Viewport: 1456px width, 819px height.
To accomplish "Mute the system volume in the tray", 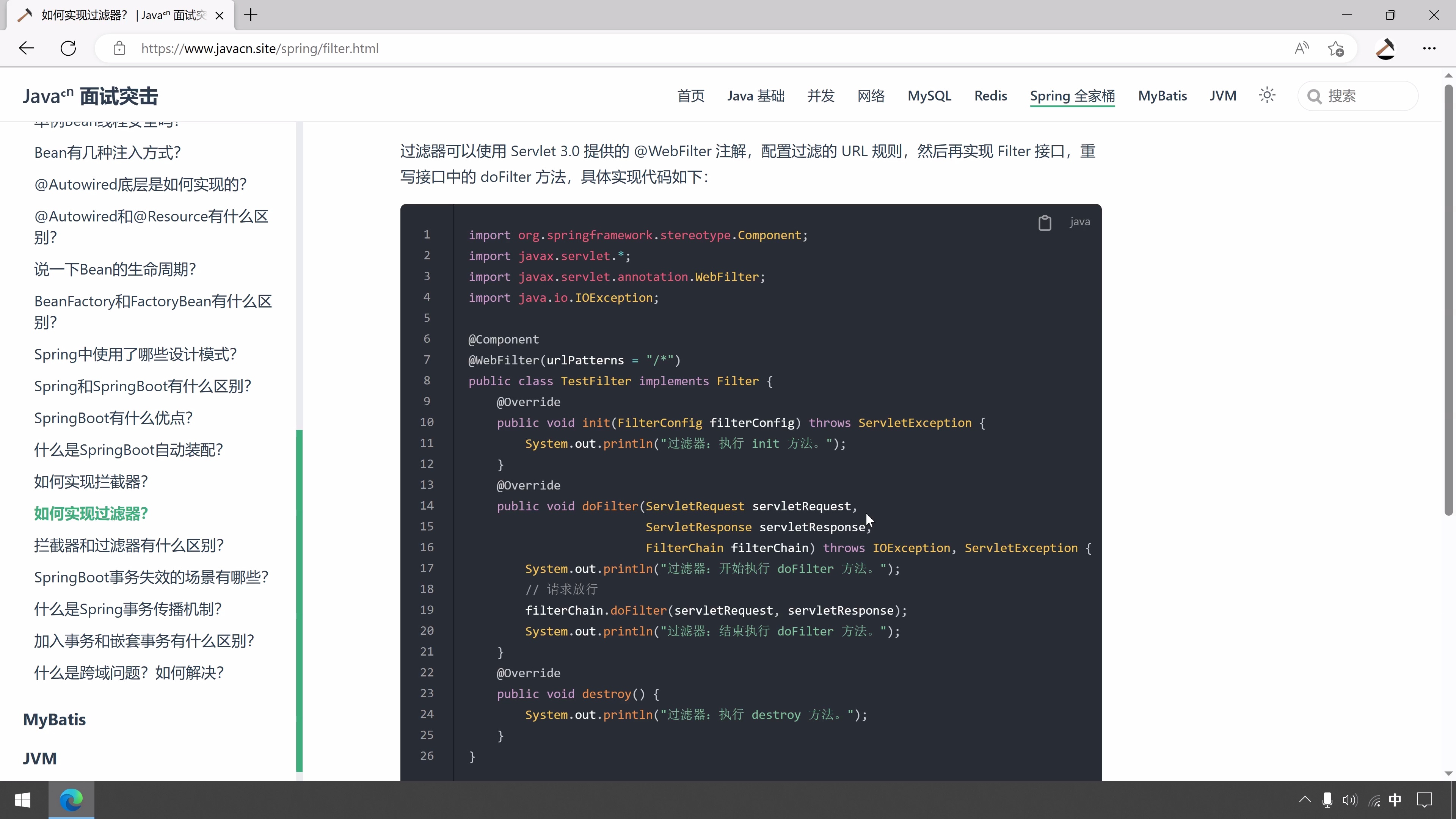I will pyautogui.click(x=1350, y=800).
